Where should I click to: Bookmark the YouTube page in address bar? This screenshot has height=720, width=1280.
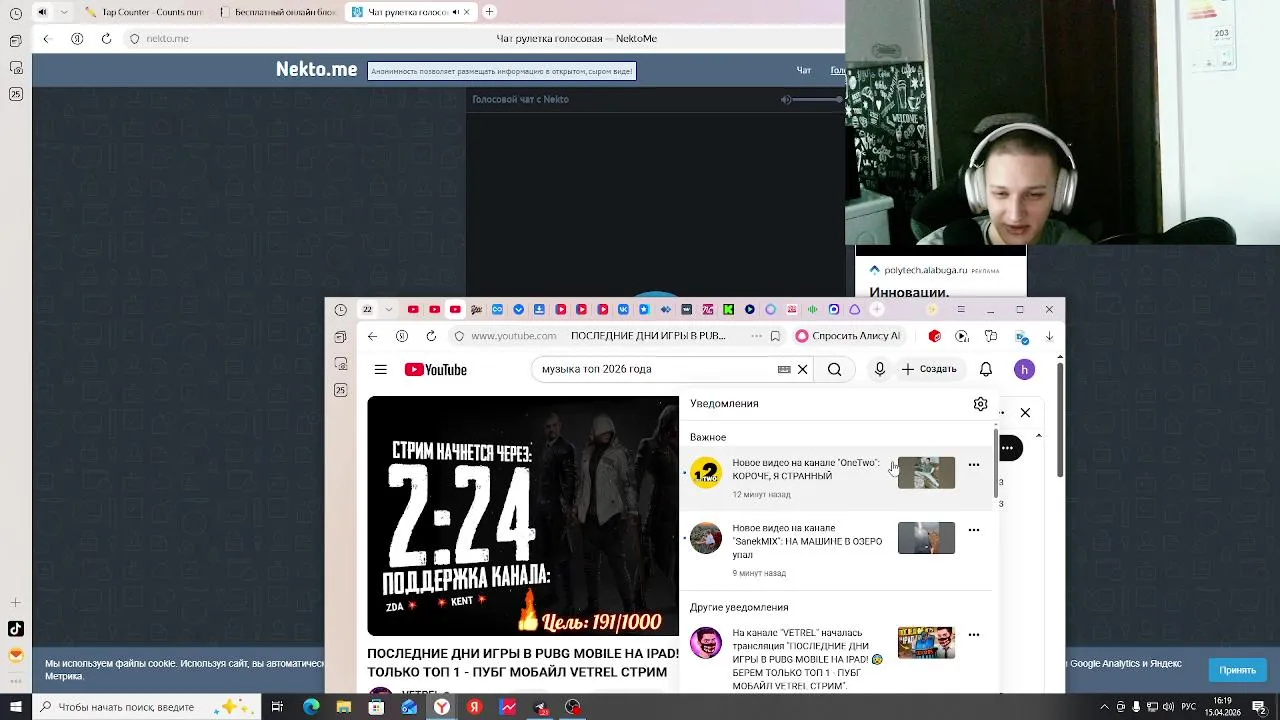tap(775, 336)
